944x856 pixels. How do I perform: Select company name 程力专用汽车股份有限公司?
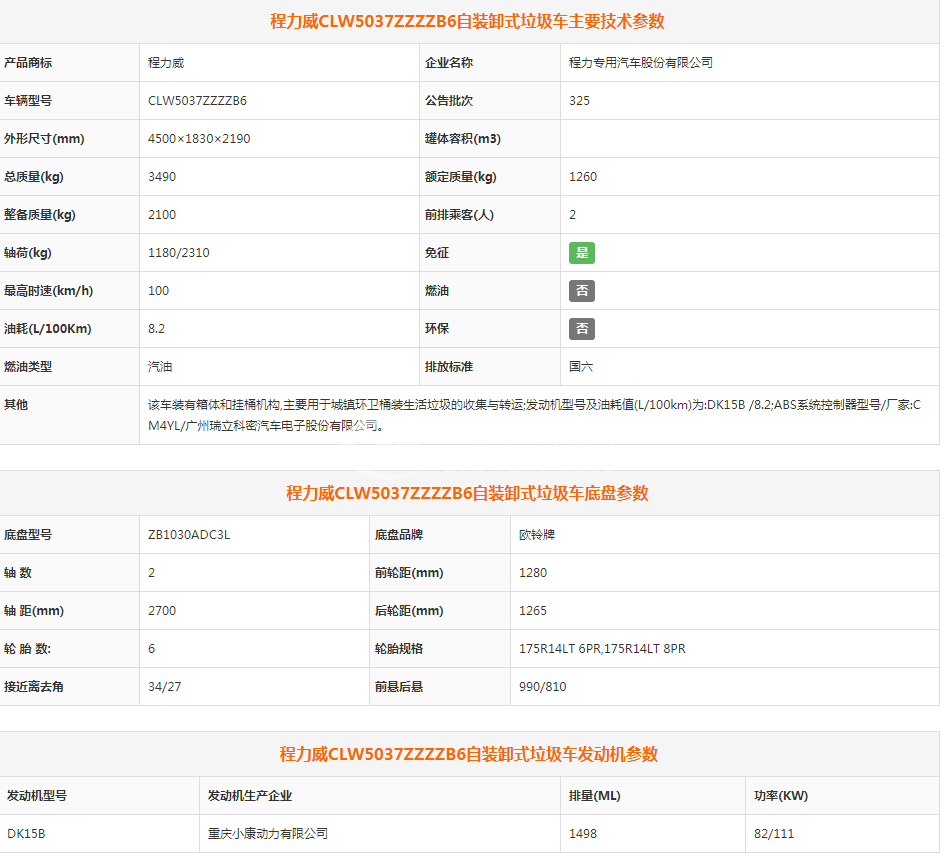641,63
